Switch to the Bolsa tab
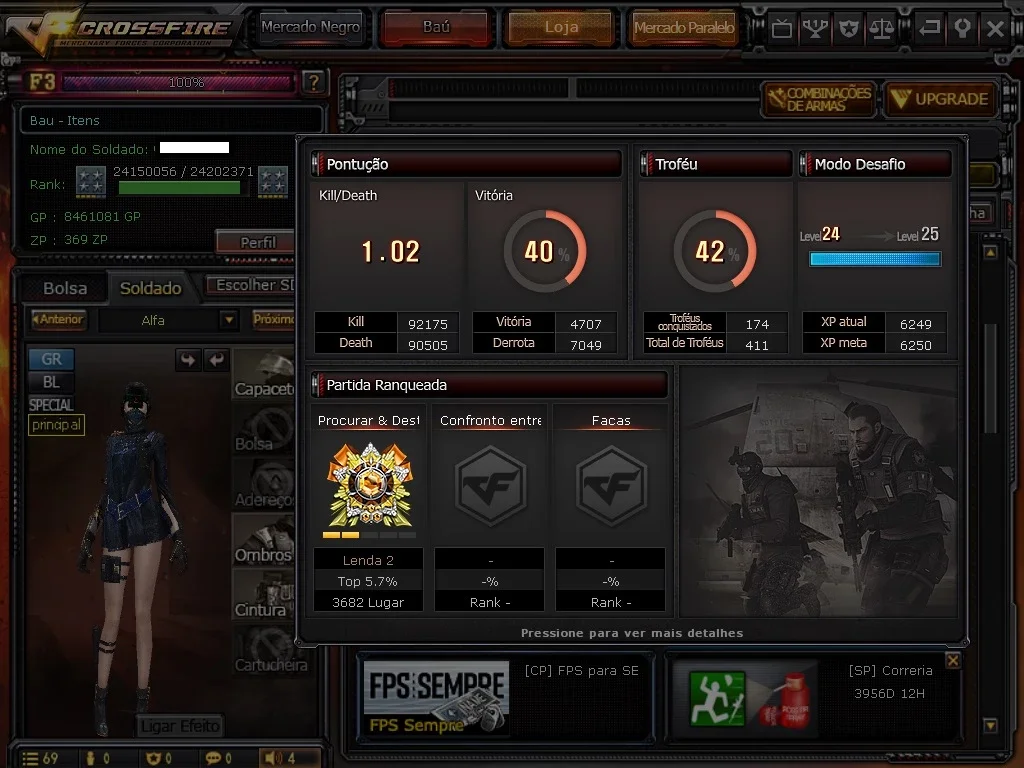 coord(65,288)
